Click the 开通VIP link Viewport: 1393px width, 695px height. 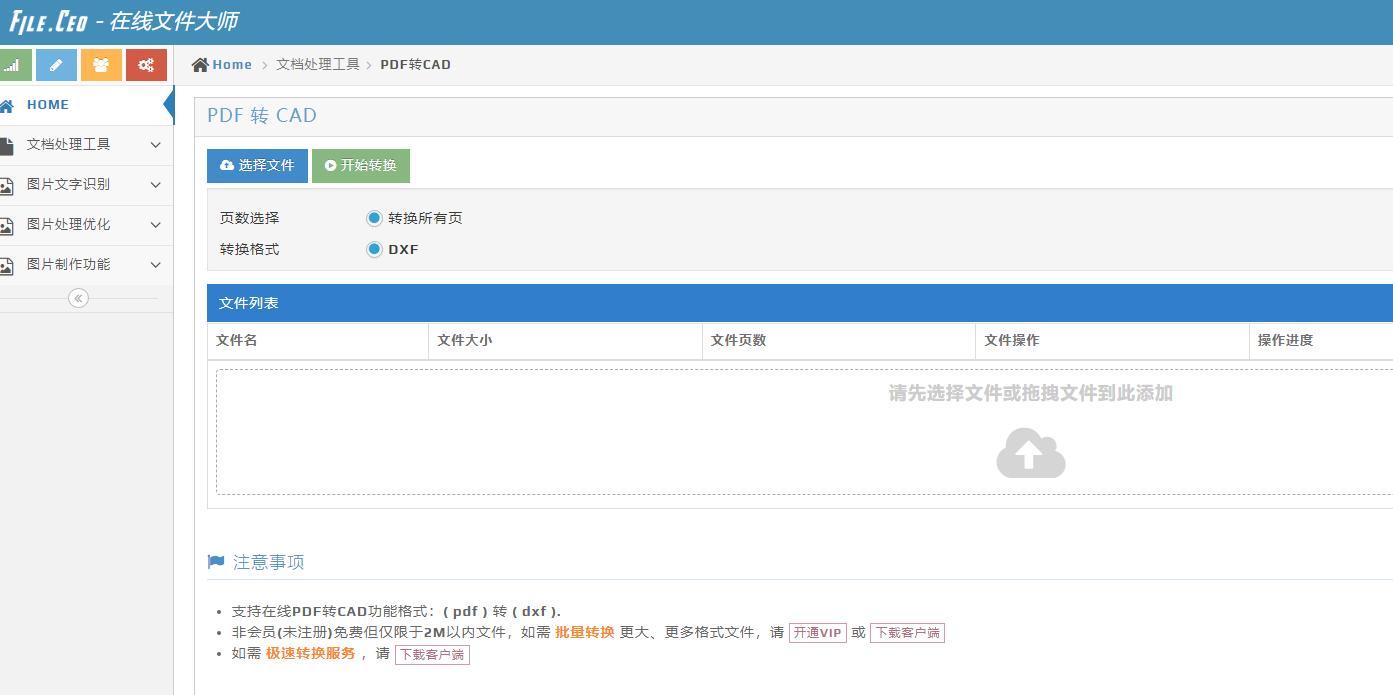click(817, 632)
